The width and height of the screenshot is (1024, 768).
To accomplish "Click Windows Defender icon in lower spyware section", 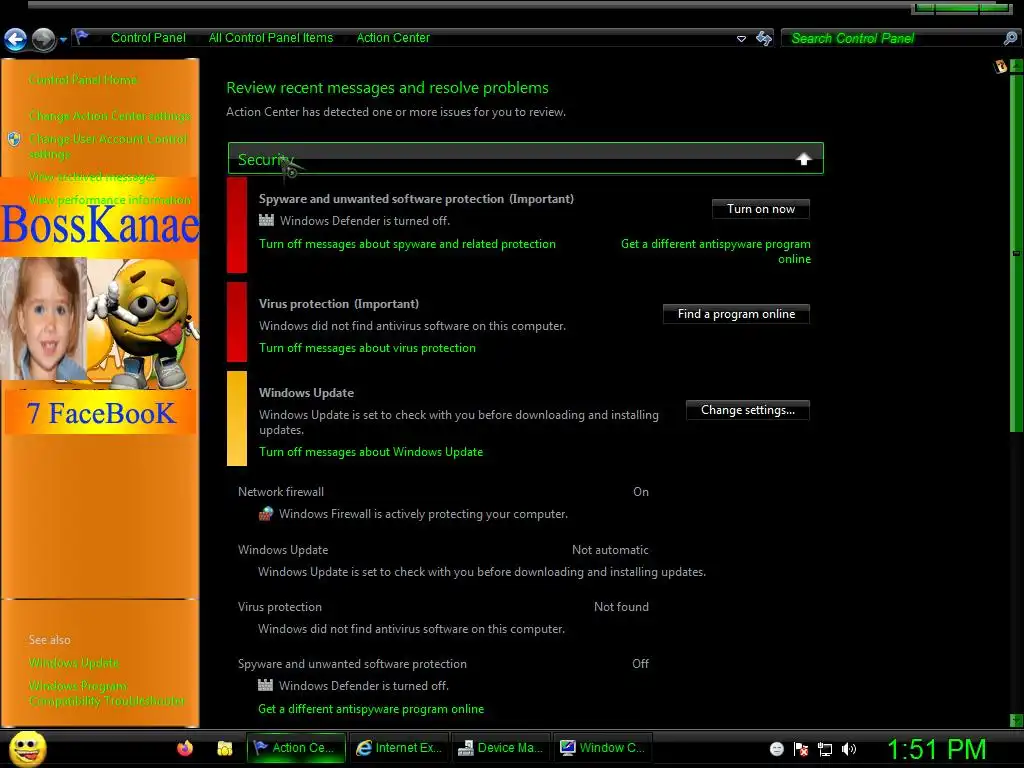I will pos(265,685).
